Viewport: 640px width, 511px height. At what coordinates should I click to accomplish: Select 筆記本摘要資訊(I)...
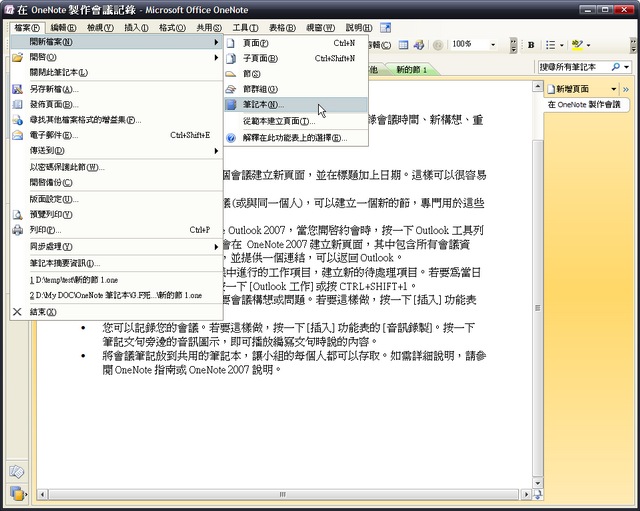[x=117, y=263]
